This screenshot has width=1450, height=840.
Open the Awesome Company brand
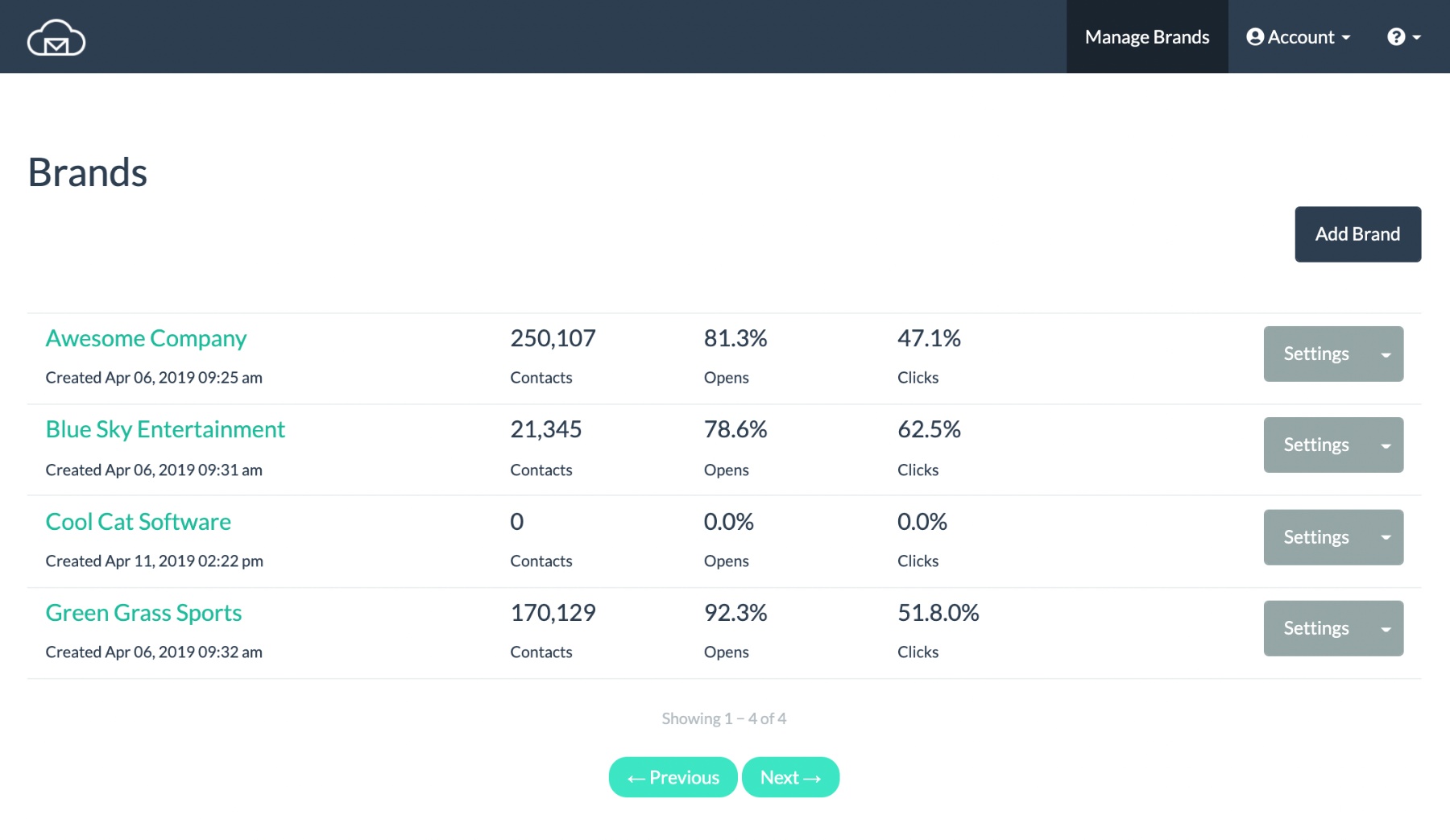pyautogui.click(x=146, y=338)
